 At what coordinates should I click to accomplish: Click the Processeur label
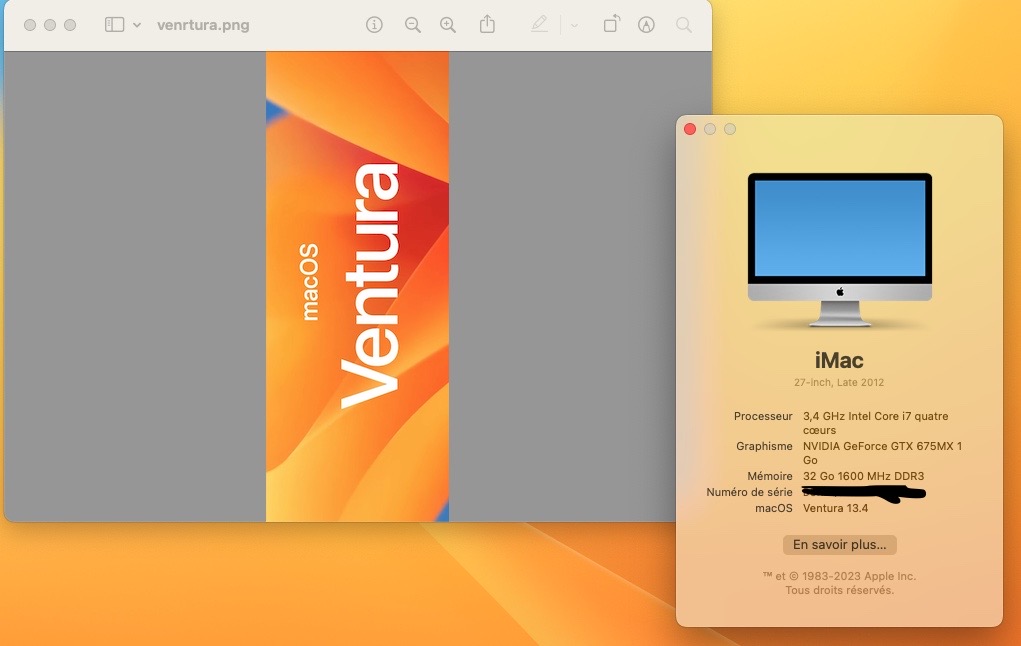click(x=763, y=416)
